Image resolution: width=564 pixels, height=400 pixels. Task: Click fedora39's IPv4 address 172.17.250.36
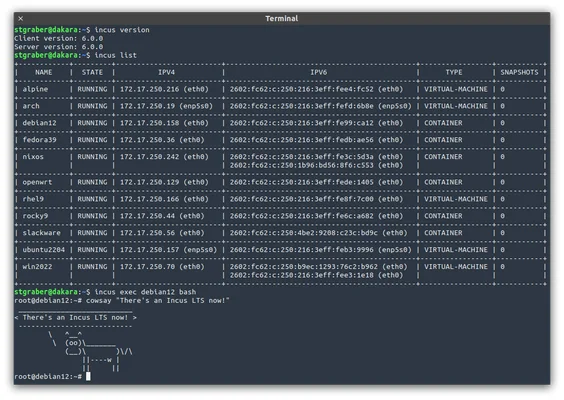coord(147,140)
